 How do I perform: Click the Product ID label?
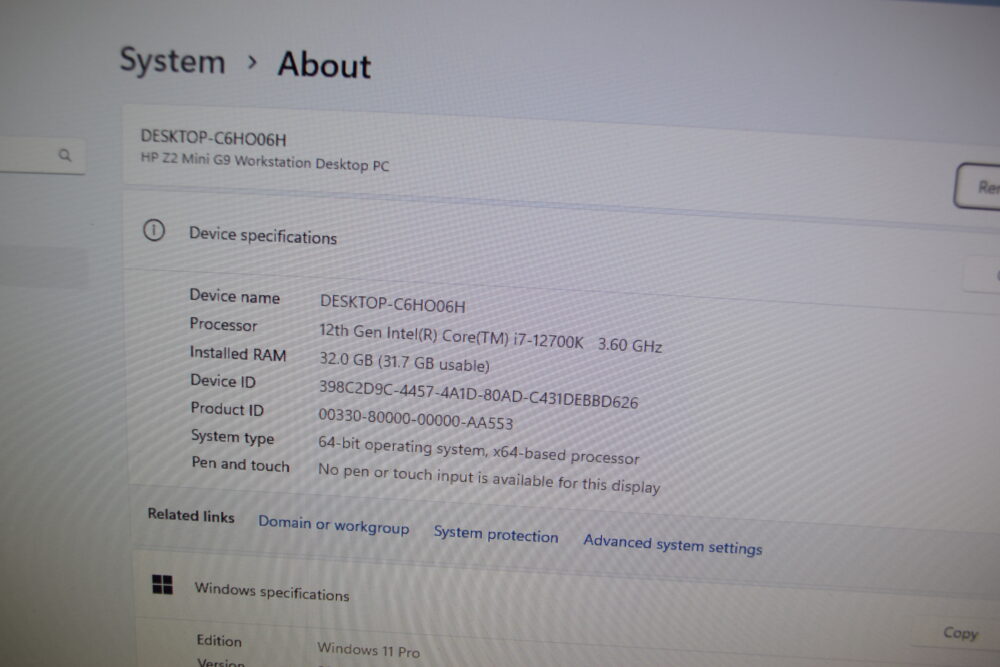[x=227, y=409]
